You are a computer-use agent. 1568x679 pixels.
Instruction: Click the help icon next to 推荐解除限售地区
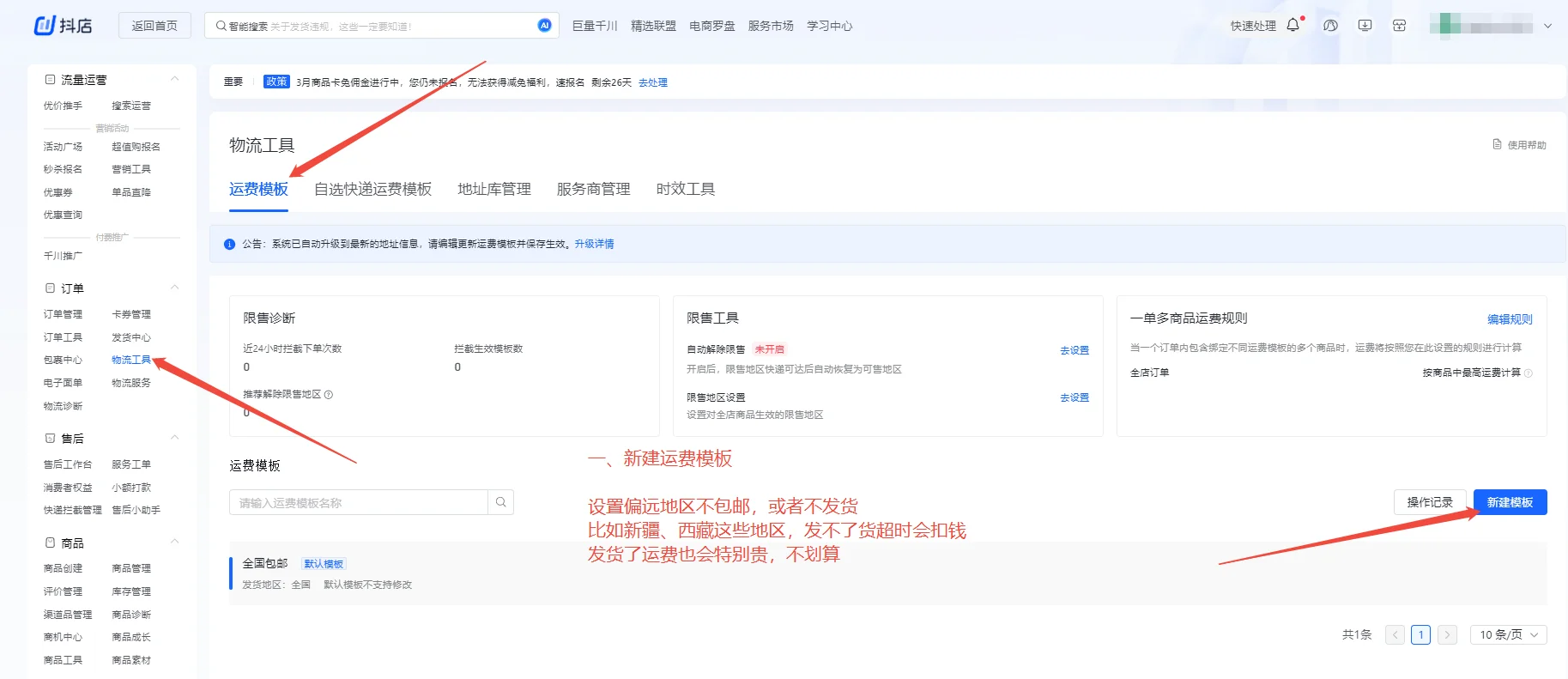(329, 395)
